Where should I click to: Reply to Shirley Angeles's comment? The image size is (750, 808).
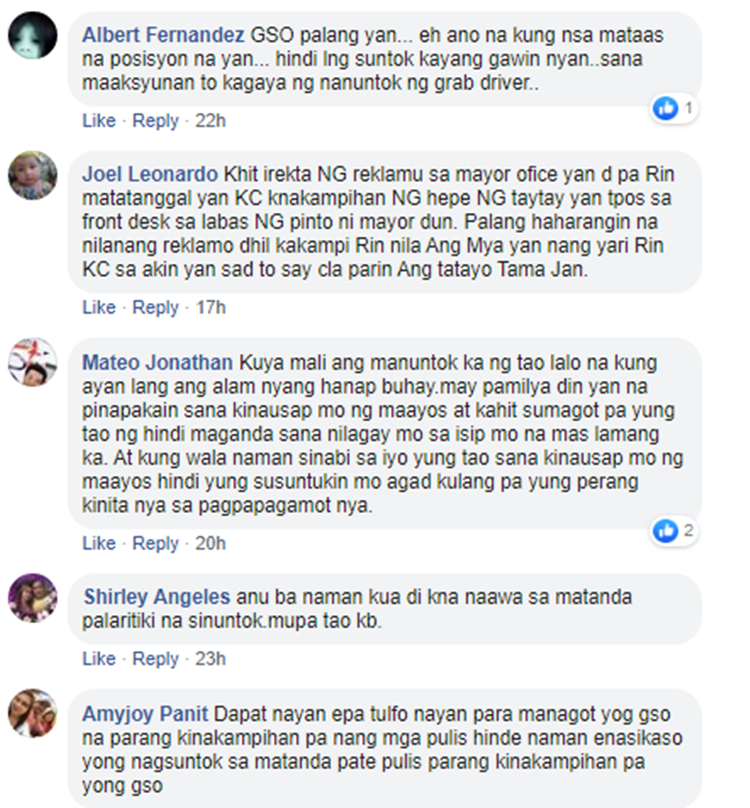(155, 659)
